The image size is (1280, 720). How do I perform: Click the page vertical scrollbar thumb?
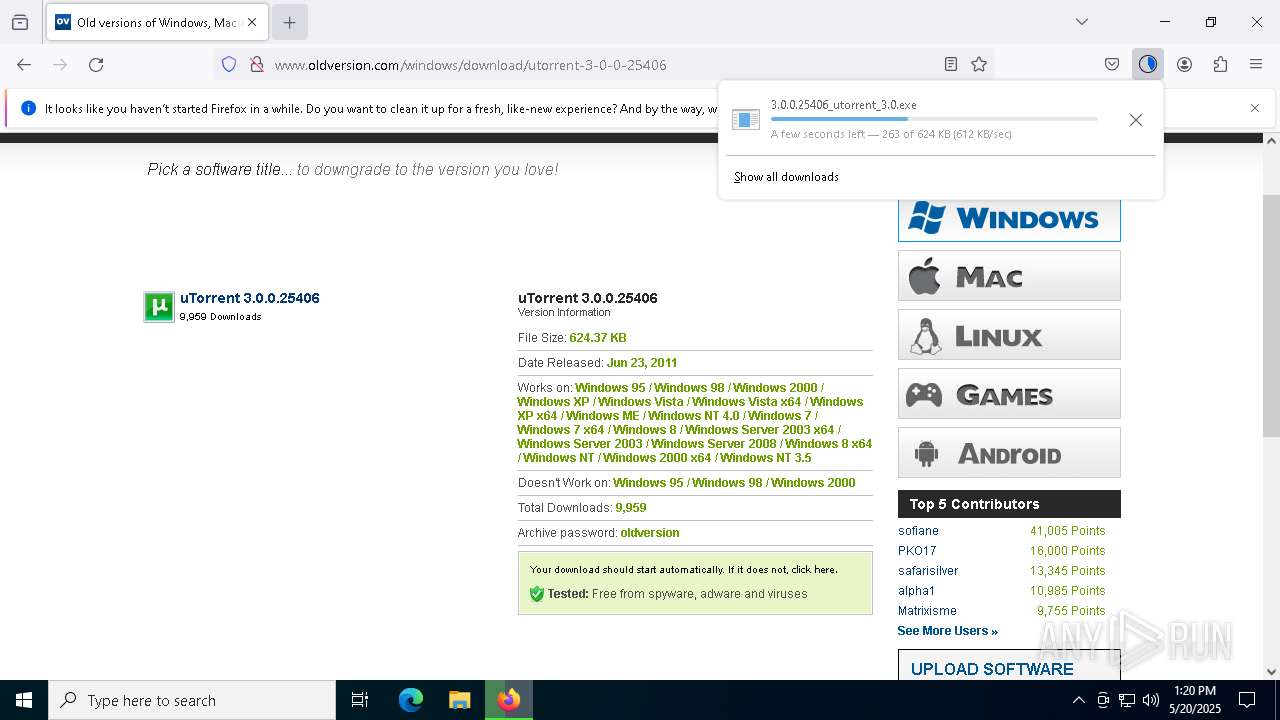point(1271,316)
